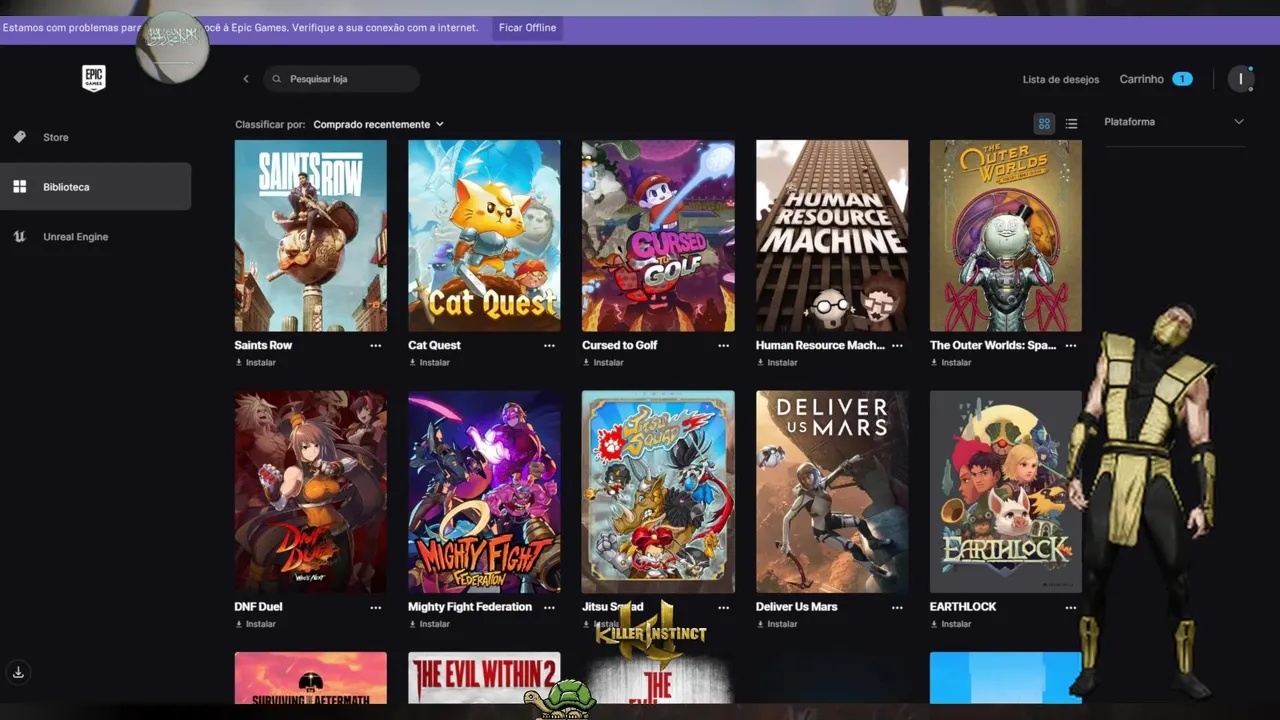
Task: Open Human Resource Machine three-dot menu
Action: pyautogui.click(x=898, y=345)
